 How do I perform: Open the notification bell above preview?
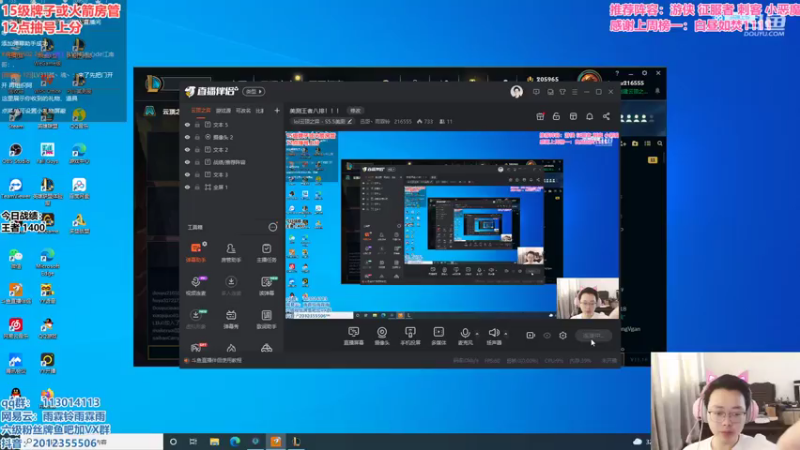pos(589,116)
